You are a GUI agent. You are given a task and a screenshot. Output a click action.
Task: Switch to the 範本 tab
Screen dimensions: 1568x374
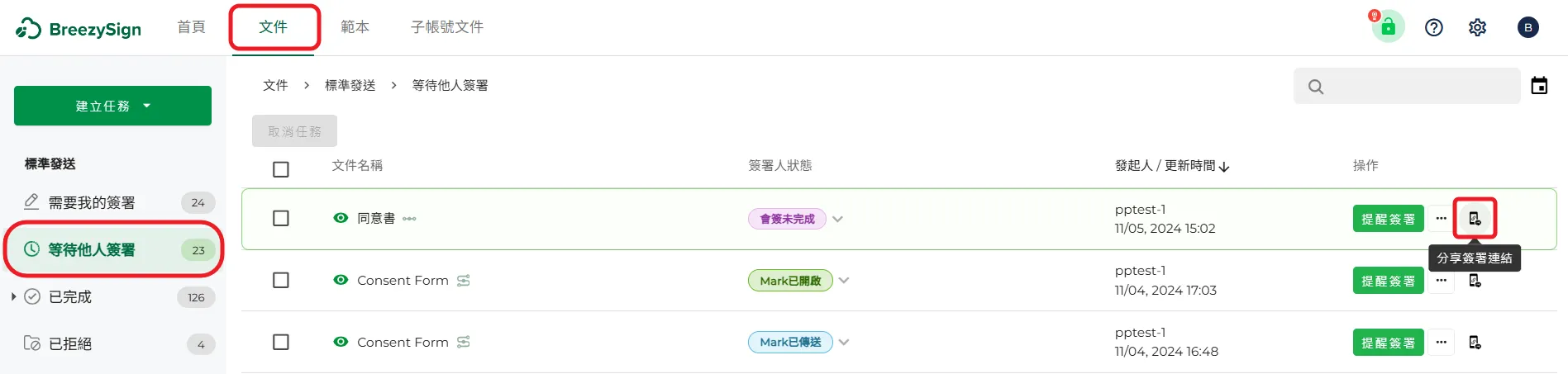click(355, 27)
